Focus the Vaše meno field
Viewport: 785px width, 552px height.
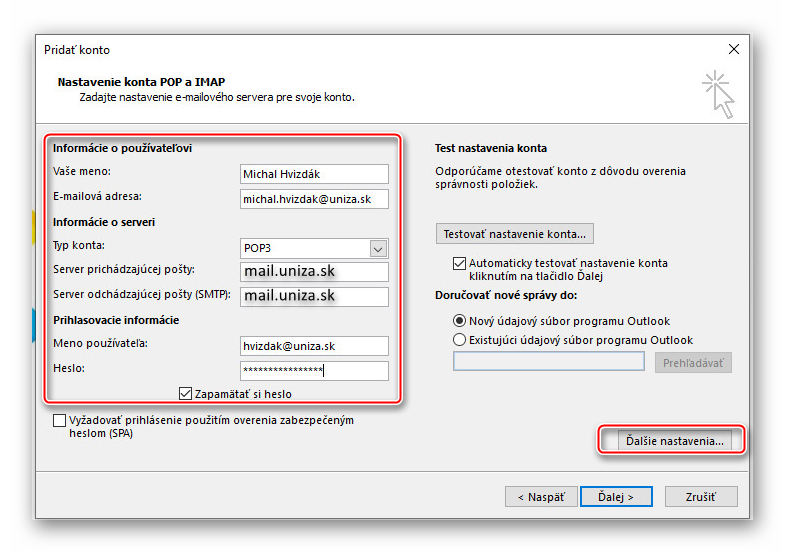click(314, 174)
